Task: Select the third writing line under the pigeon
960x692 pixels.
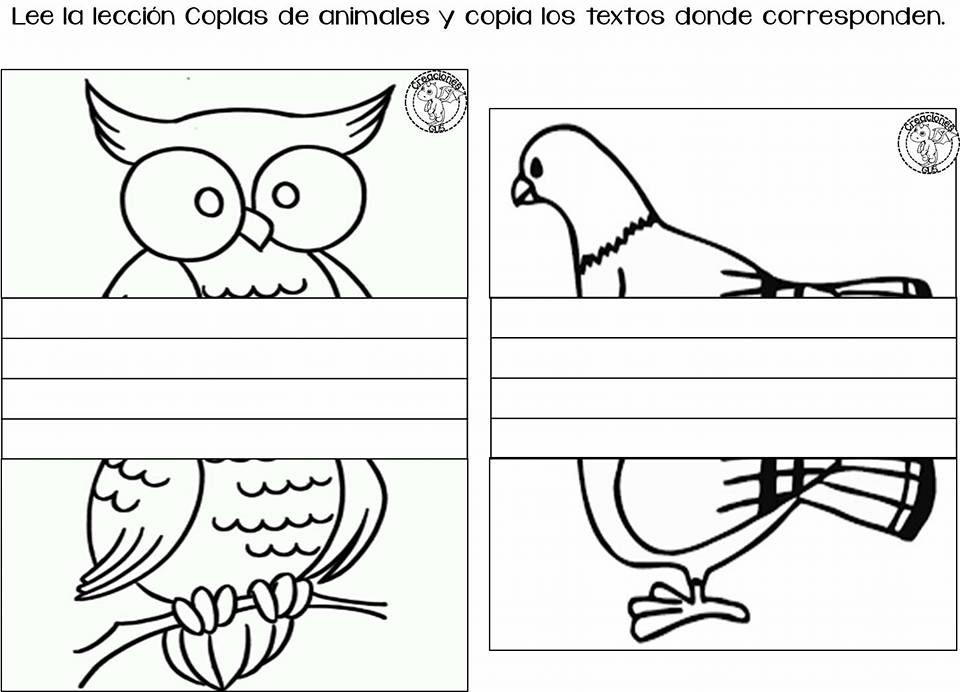Action: click(x=723, y=399)
